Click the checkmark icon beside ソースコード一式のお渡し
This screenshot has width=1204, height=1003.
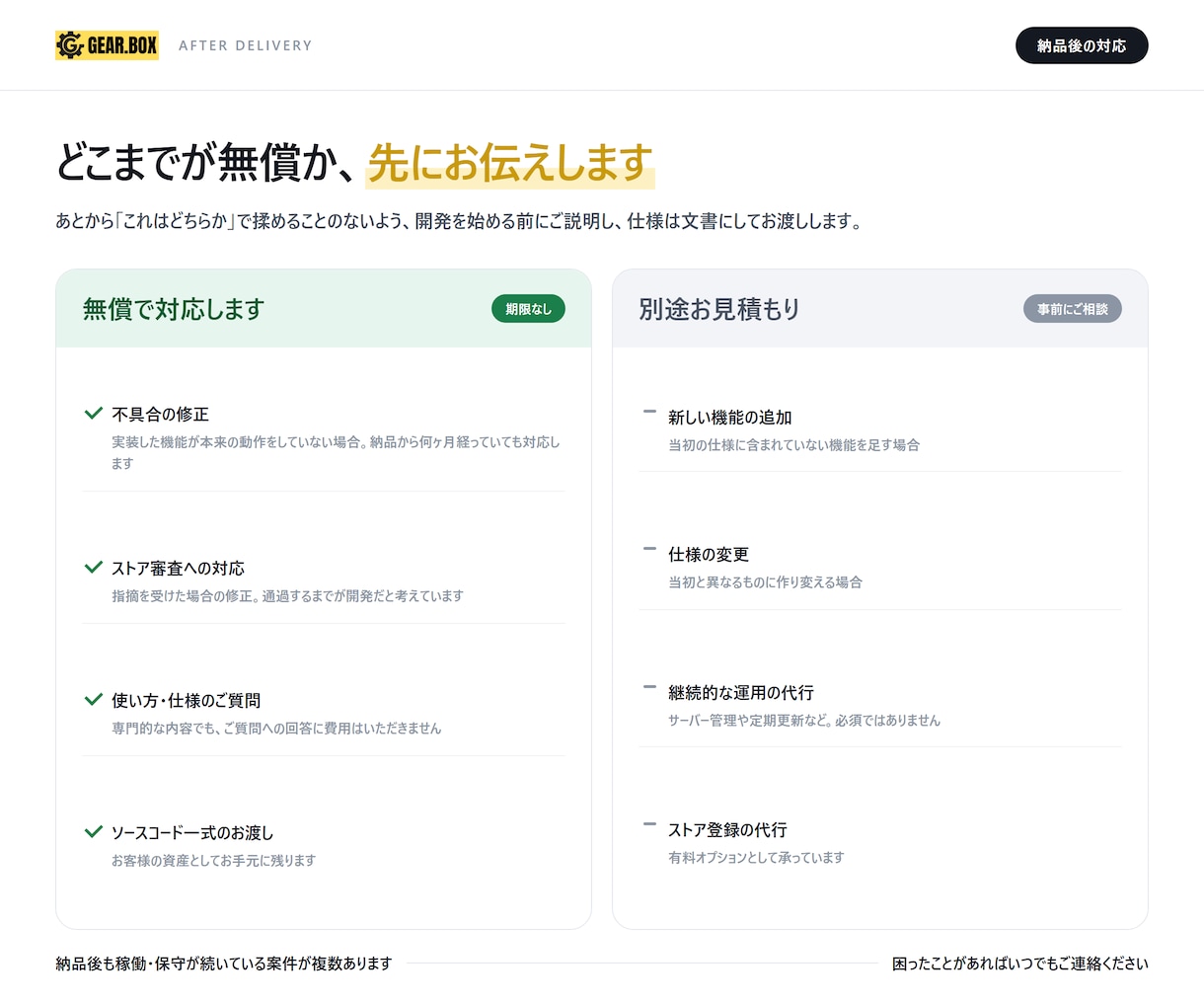[94, 832]
